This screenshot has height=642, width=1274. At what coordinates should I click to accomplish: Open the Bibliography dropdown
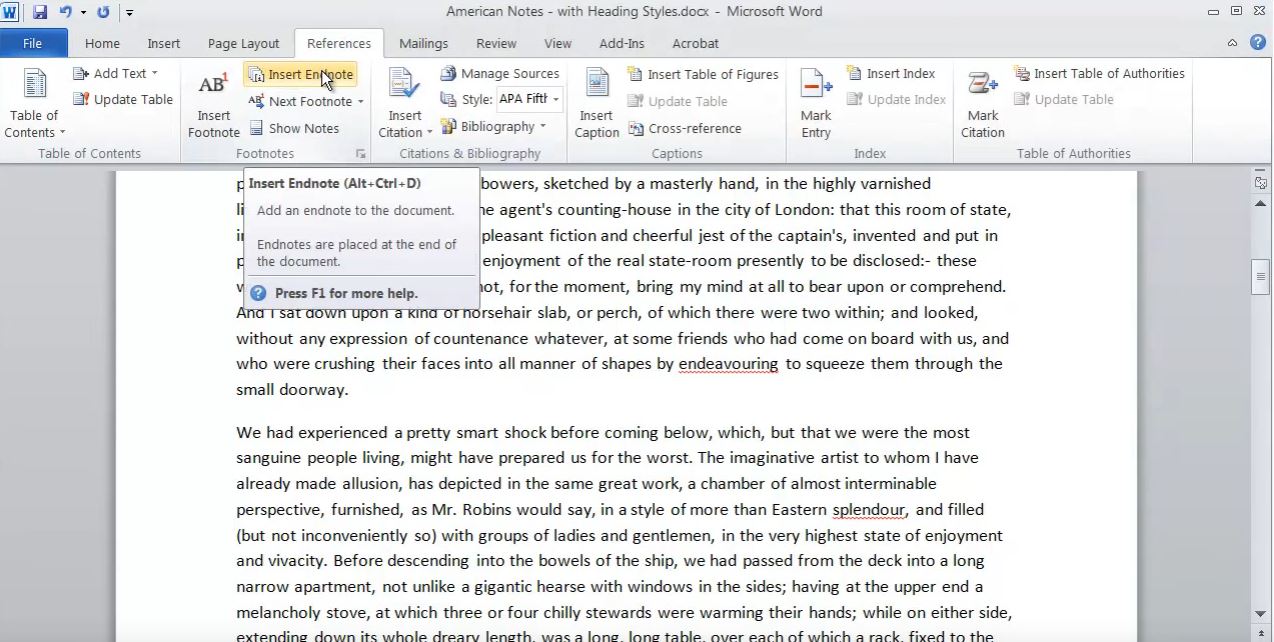pos(493,126)
